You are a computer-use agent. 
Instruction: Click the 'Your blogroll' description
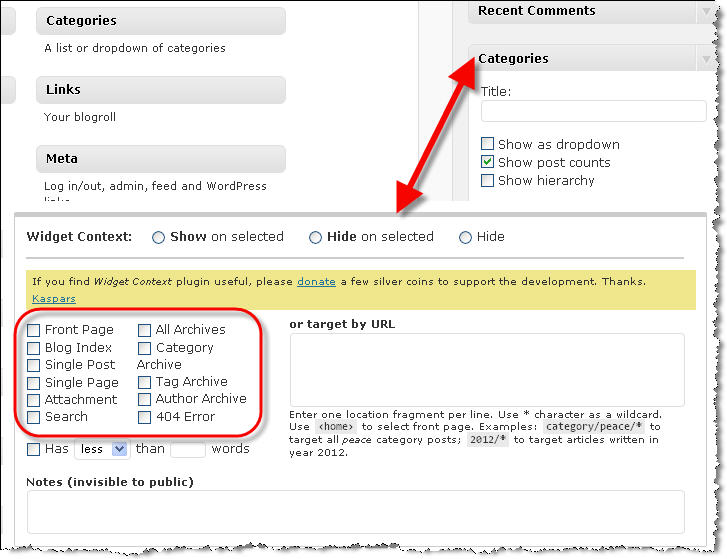tap(80, 117)
